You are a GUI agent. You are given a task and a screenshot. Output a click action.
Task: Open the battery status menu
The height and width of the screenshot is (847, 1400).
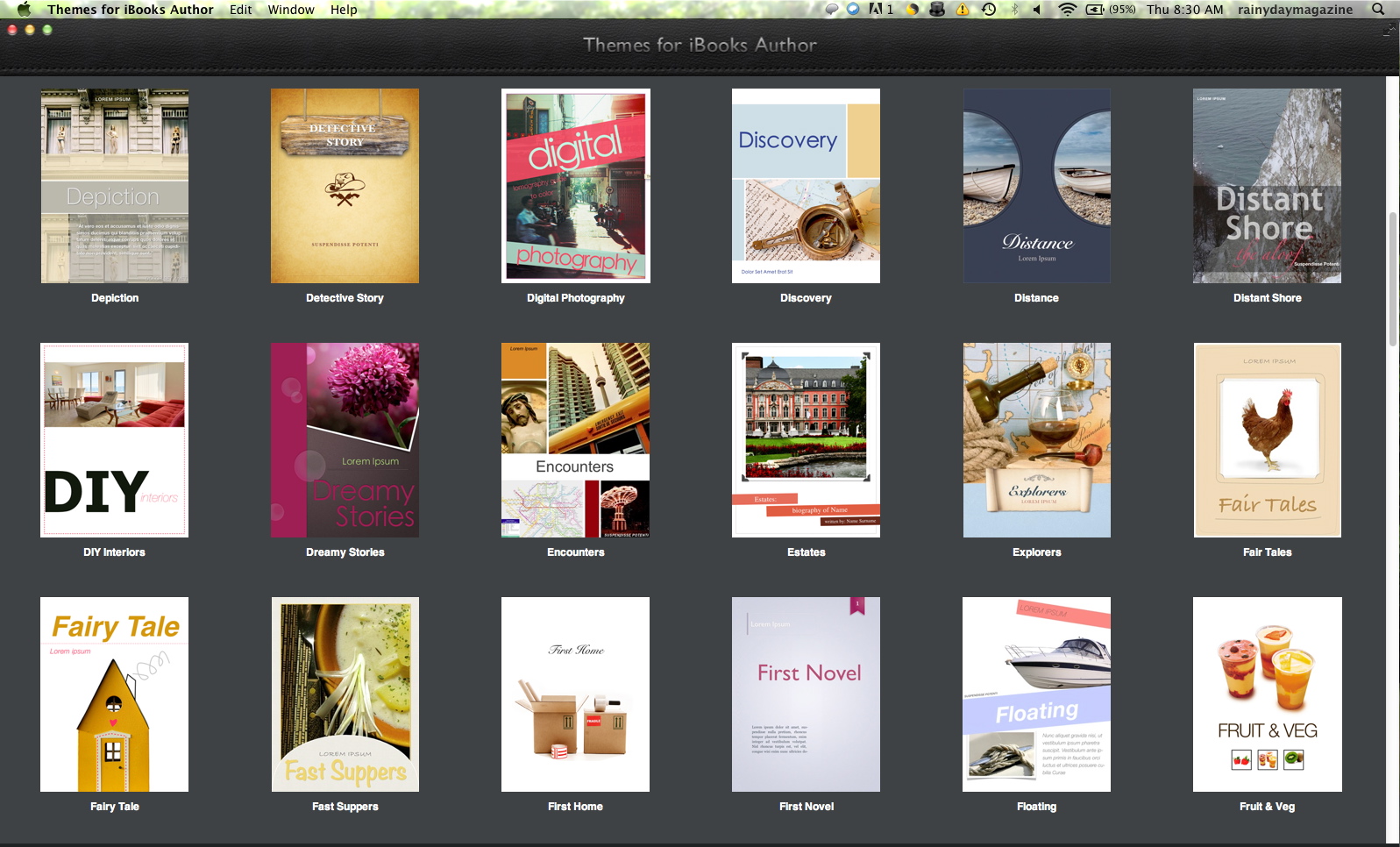1110,10
